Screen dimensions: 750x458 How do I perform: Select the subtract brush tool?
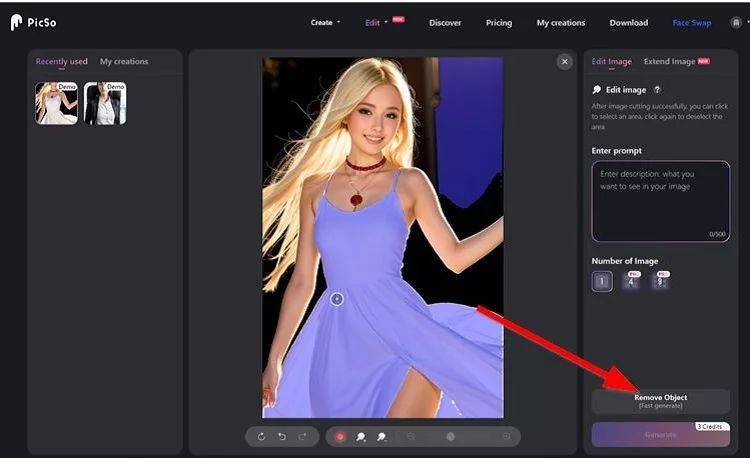(x=381, y=436)
